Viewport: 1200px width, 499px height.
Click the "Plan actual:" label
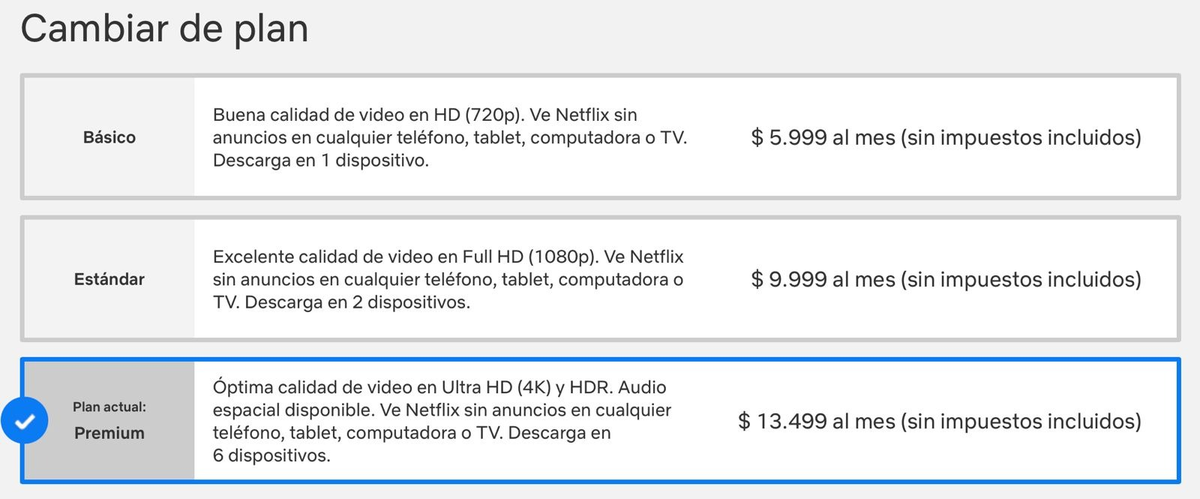109,407
